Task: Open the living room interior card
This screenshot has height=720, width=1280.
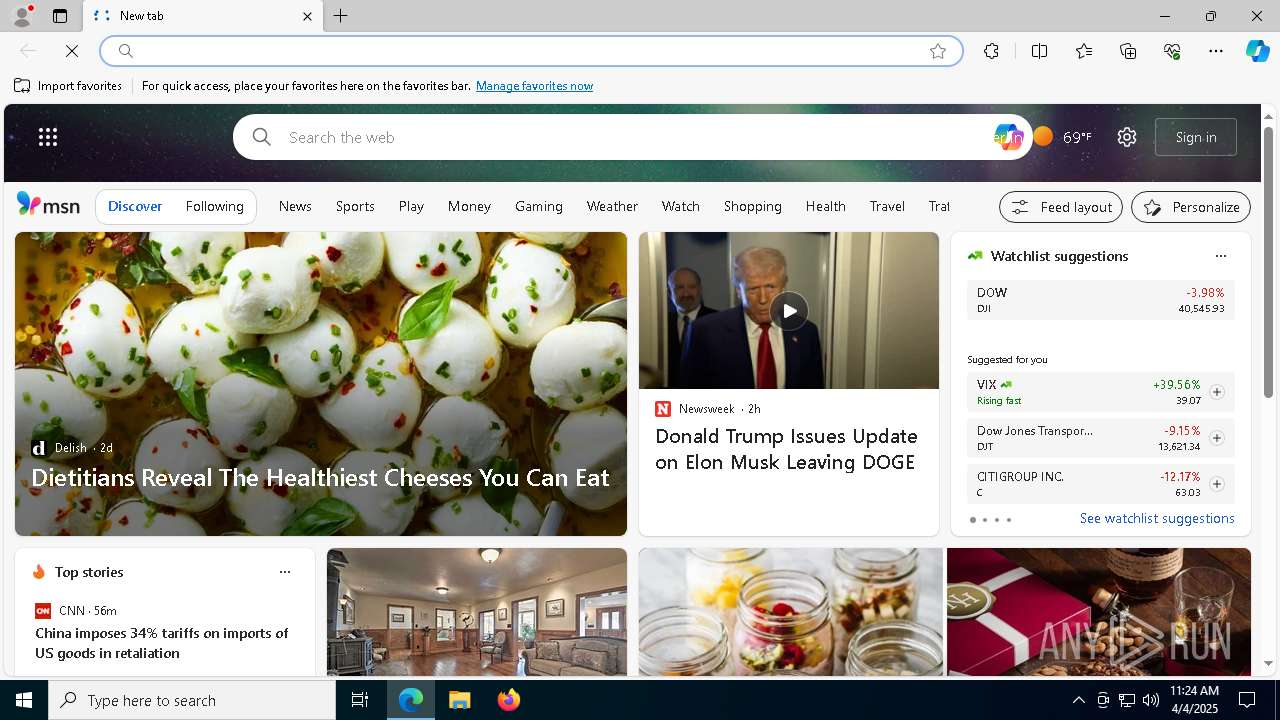Action: coord(477,612)
